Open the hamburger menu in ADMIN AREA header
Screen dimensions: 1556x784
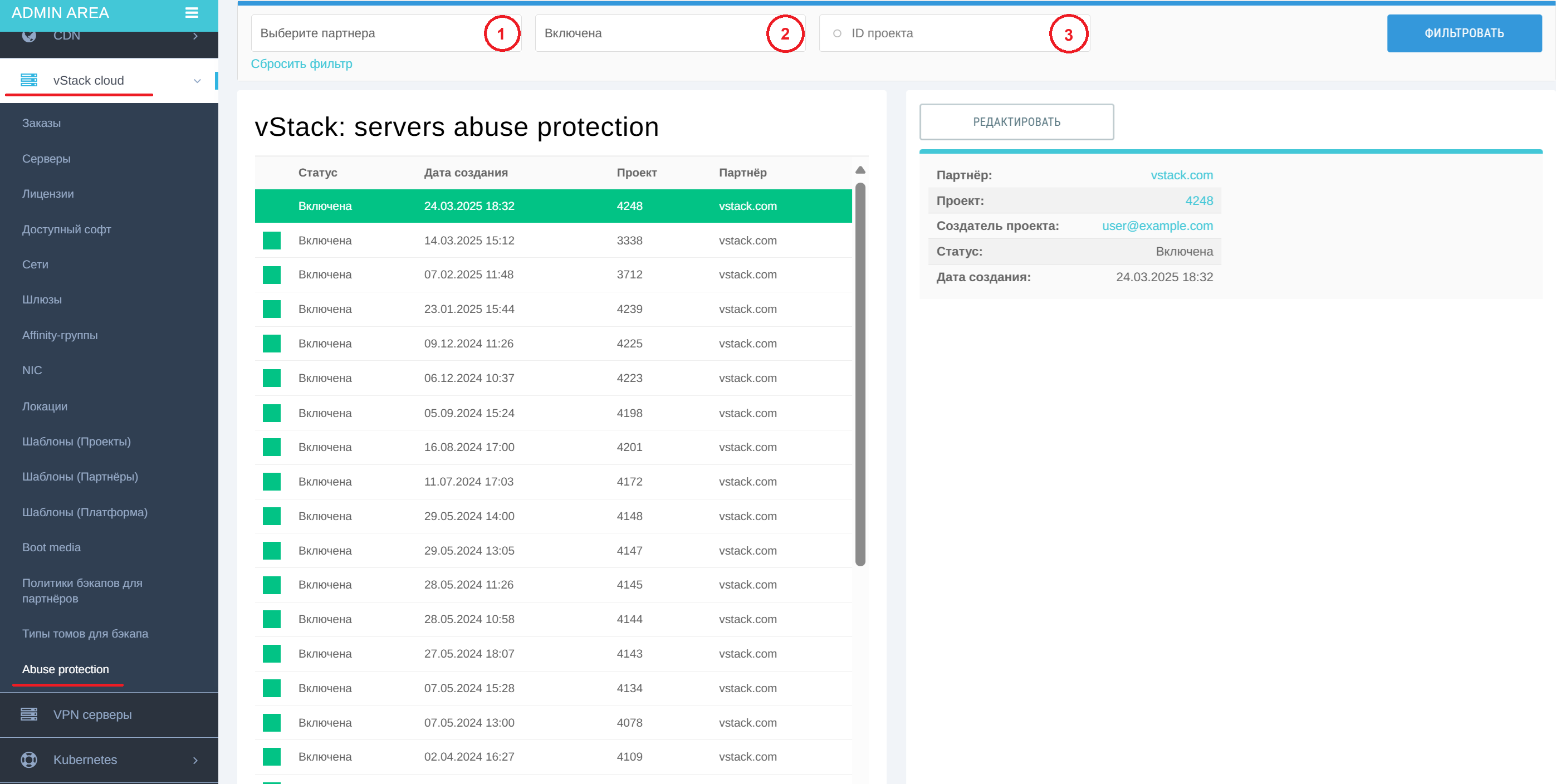pyautogui.click(x=192, y=13)
